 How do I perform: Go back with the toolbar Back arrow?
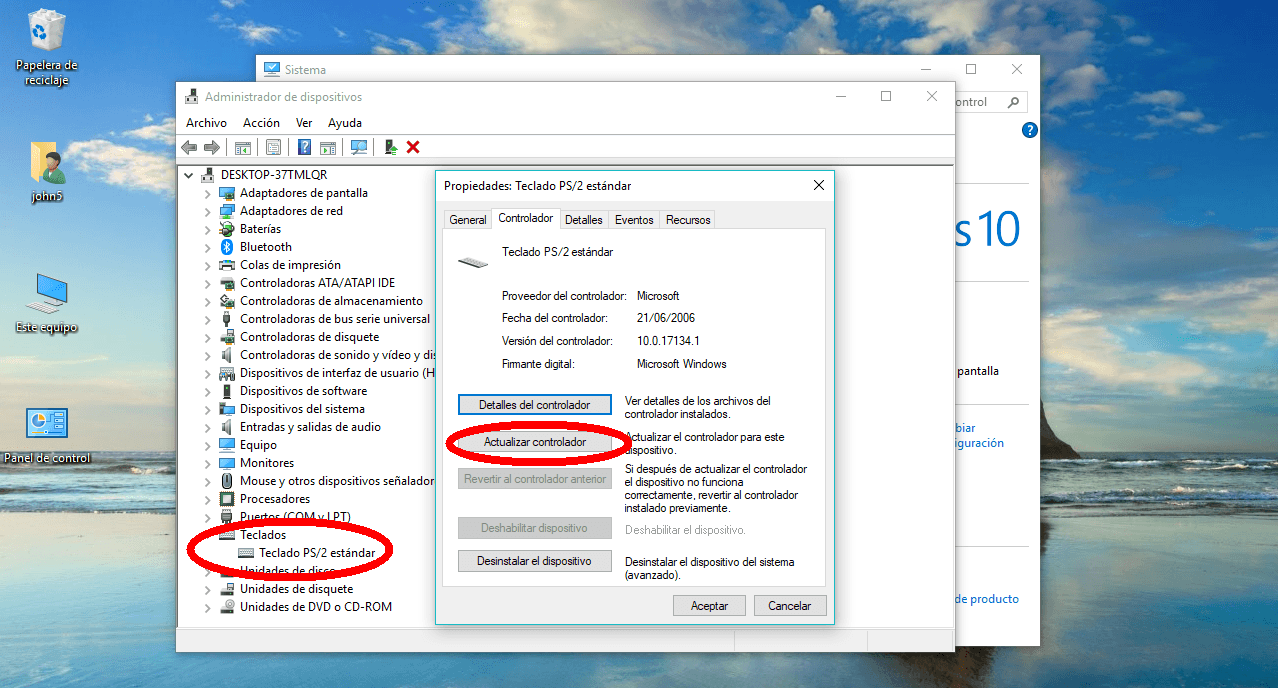189,147
